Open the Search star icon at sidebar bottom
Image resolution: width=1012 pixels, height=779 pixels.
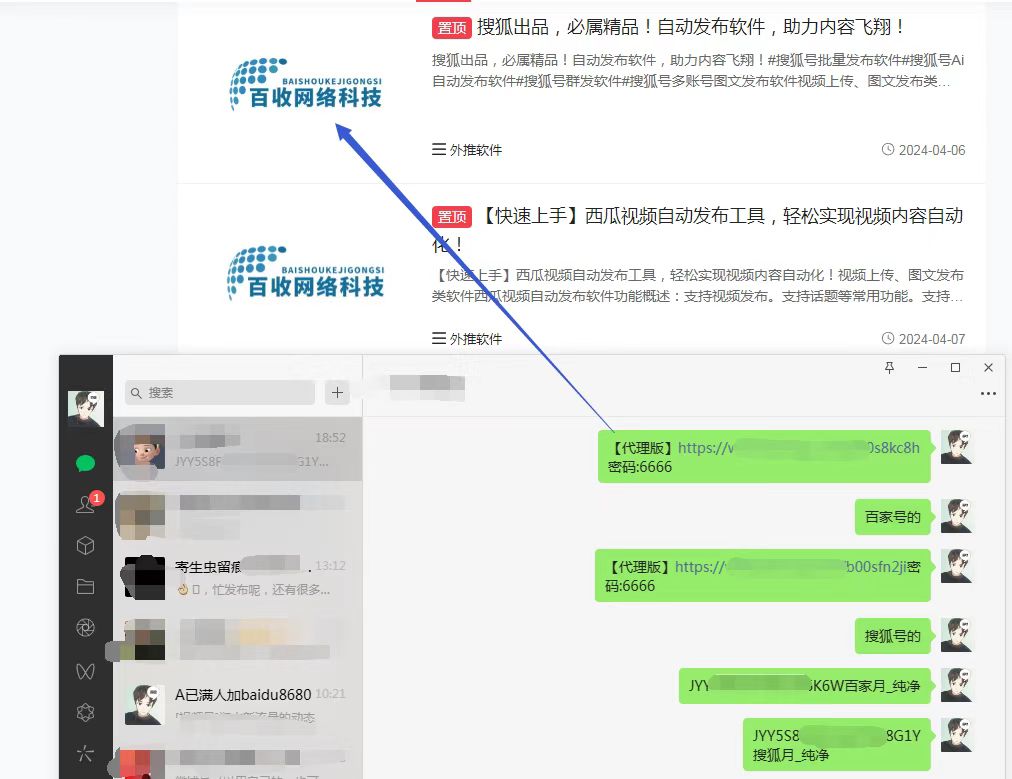(x=85, y=753)
